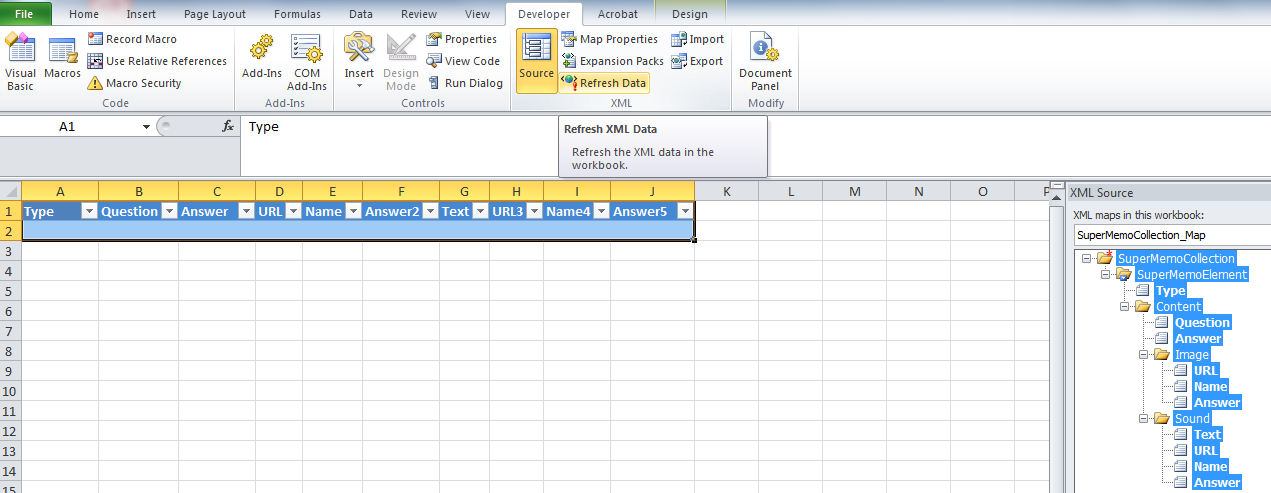Open the Answer2 column filter dropdown

click(x=430, y=211)
